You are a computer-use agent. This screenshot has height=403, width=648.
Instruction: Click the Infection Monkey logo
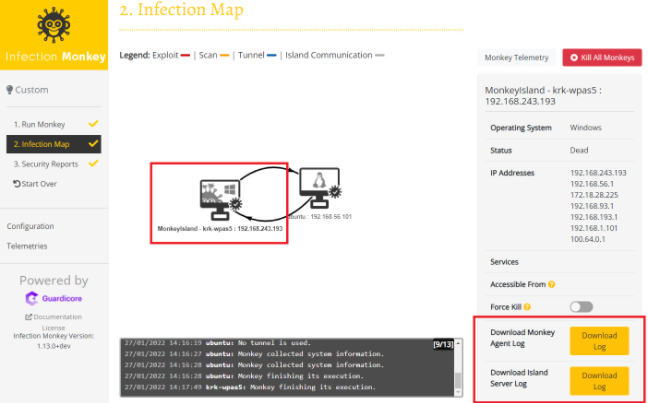point(54,35)
